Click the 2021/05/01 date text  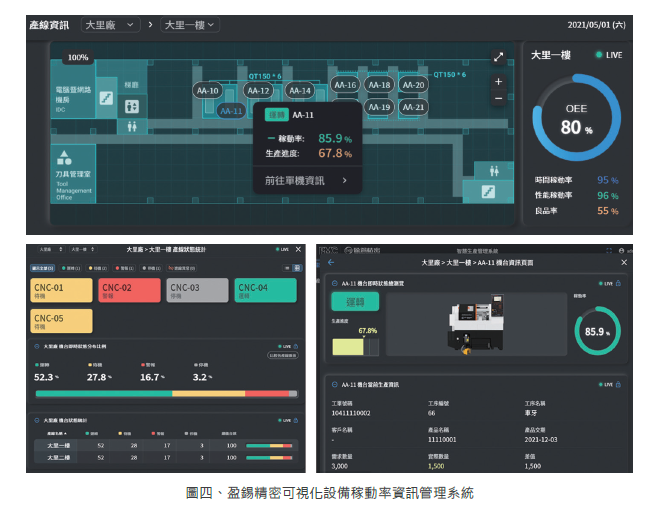tap(596, 25)
